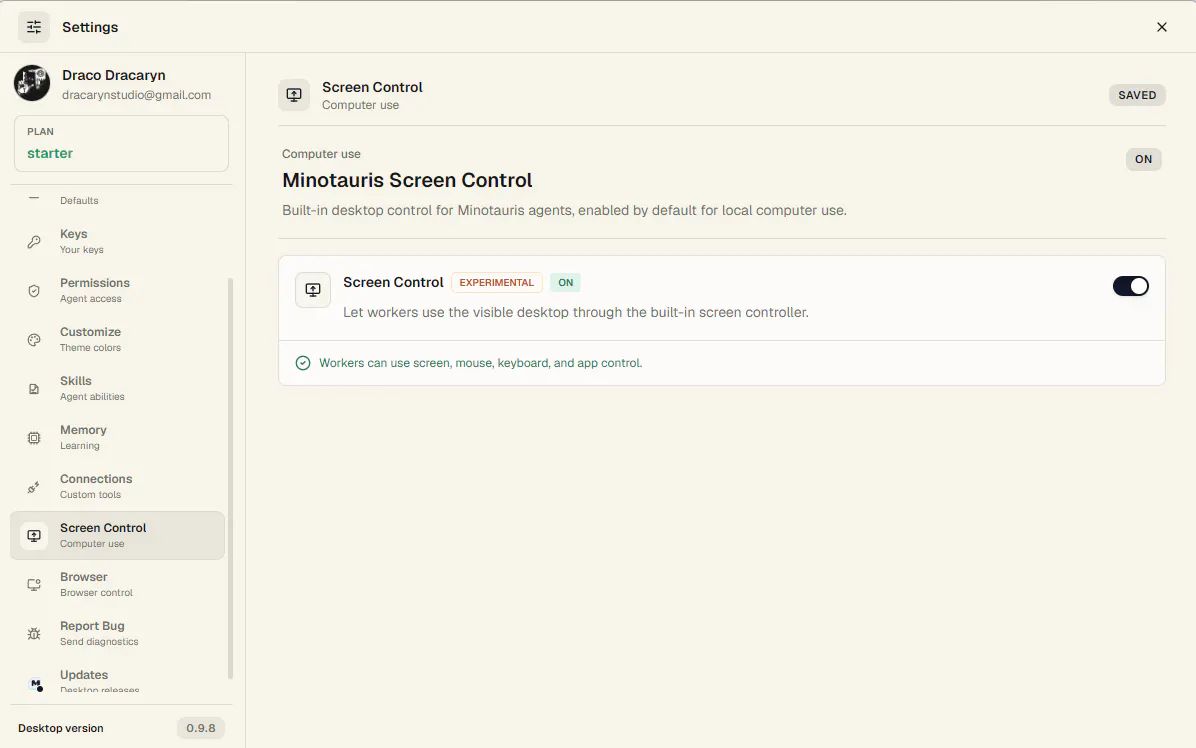Open Report Bug send diagnostics
The image size is (1196, 748).
coord(117,633)
